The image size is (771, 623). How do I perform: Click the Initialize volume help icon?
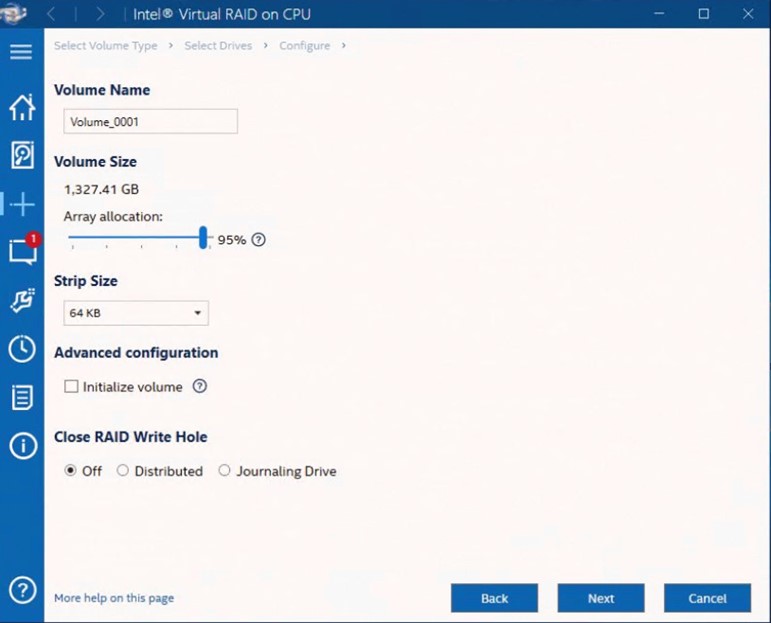(200, 386)
